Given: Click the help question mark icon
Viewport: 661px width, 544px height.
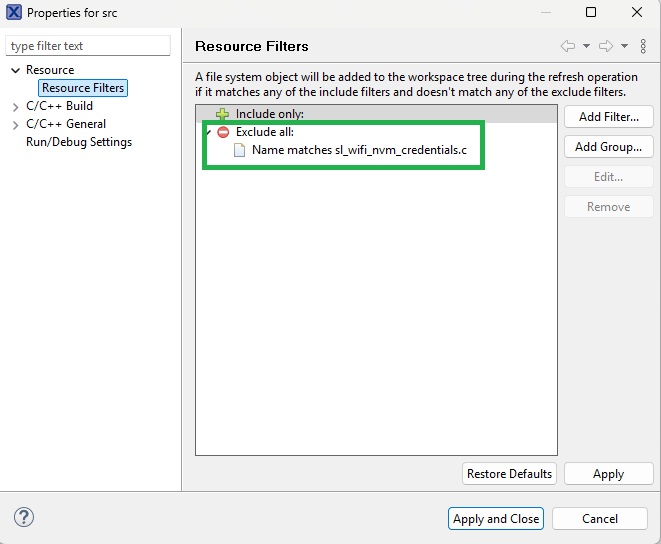Looking at the screenshot, I should (x=25, y=517).
